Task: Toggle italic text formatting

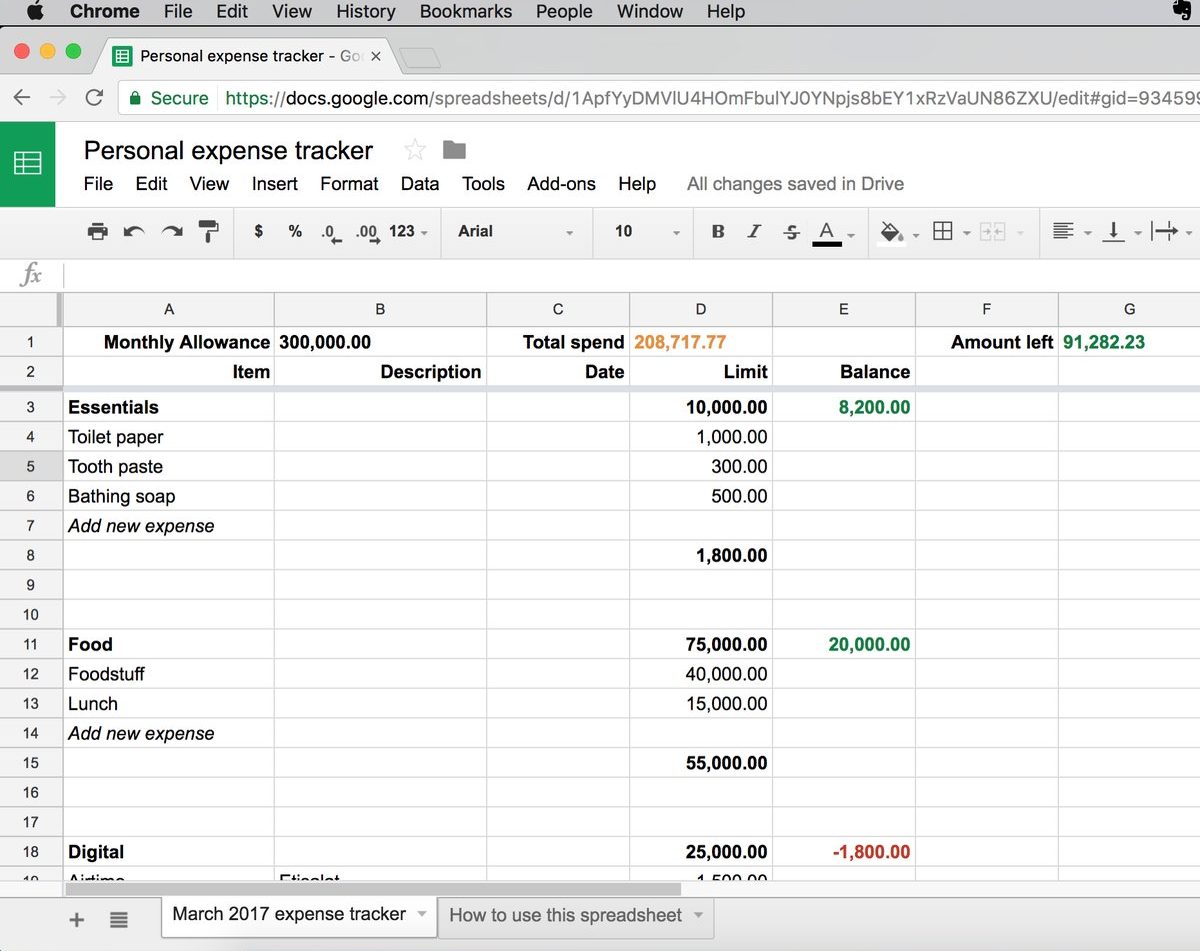Action: point(754,231)
